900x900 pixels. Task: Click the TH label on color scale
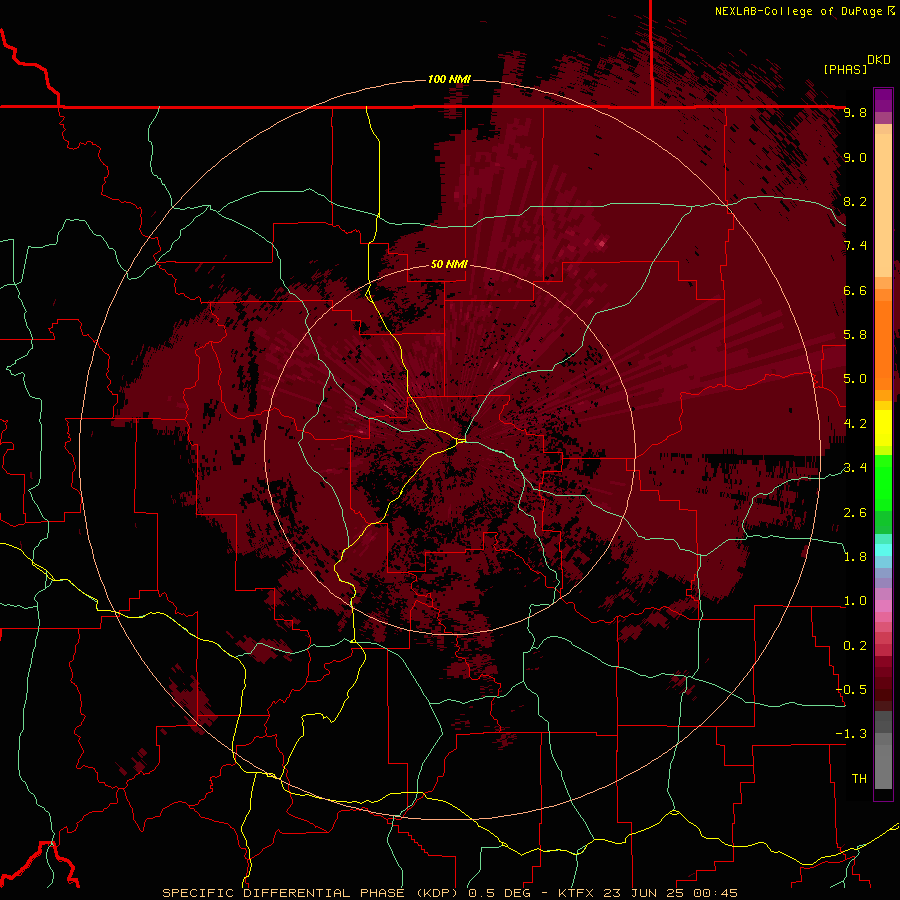click(859, 779)
